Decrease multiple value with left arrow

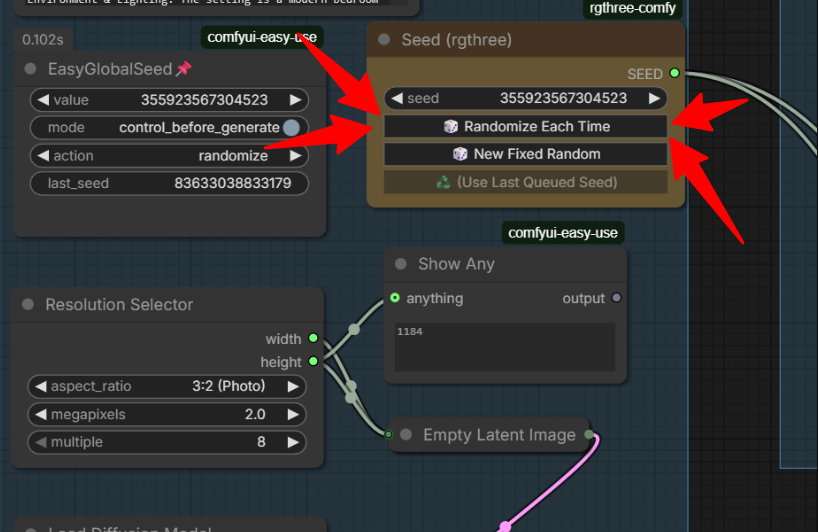[x=41, y=442]
